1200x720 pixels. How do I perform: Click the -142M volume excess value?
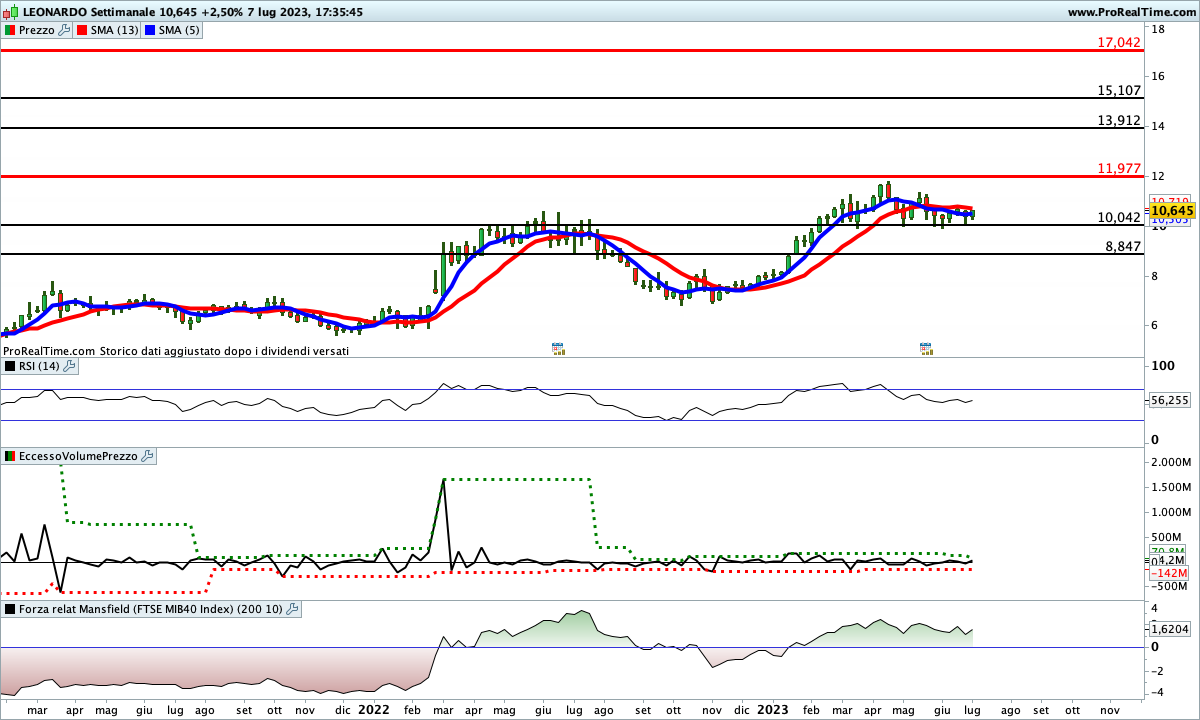(x=1169, y=573)
